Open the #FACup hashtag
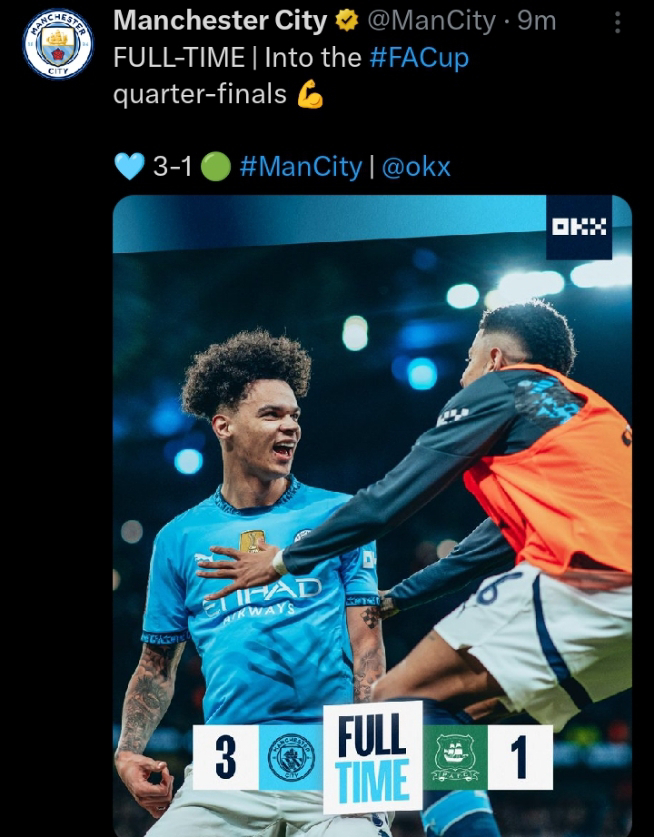The width and height of the screenshot is (654, 837). click(419, 58)
